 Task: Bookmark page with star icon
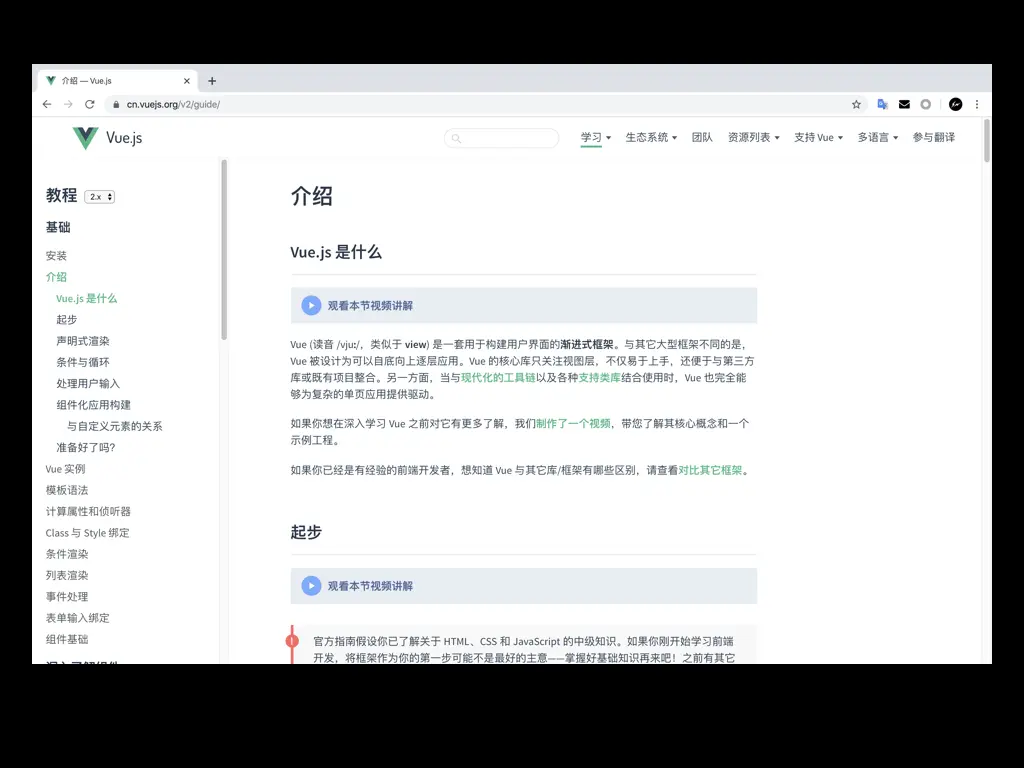click(x=856, y=104)
